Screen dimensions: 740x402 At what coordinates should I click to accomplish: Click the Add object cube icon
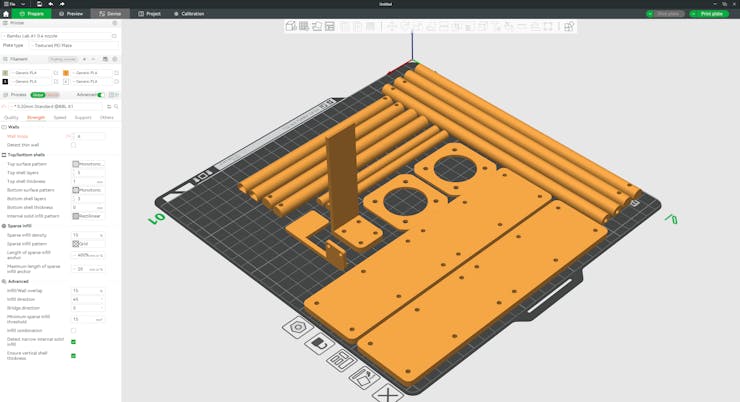click(x=291, y=27)
